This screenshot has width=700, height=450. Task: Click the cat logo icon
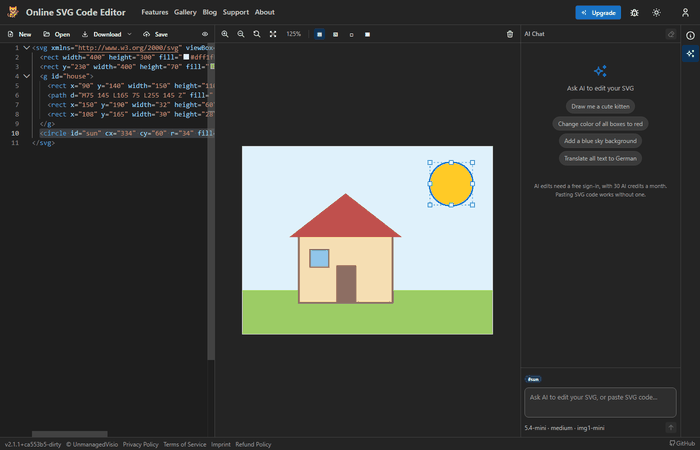[x=13, y=12]
